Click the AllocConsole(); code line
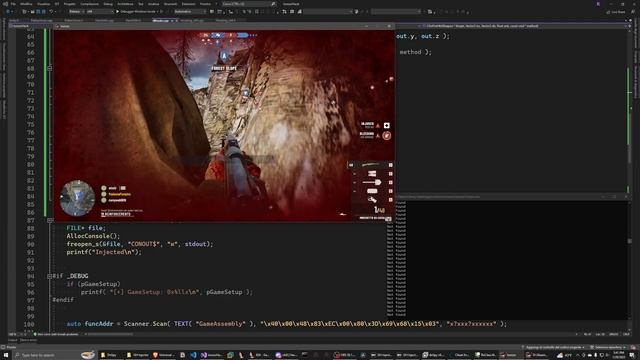The width and height of the screenshot is (640, 360). (x=93, y=236)
